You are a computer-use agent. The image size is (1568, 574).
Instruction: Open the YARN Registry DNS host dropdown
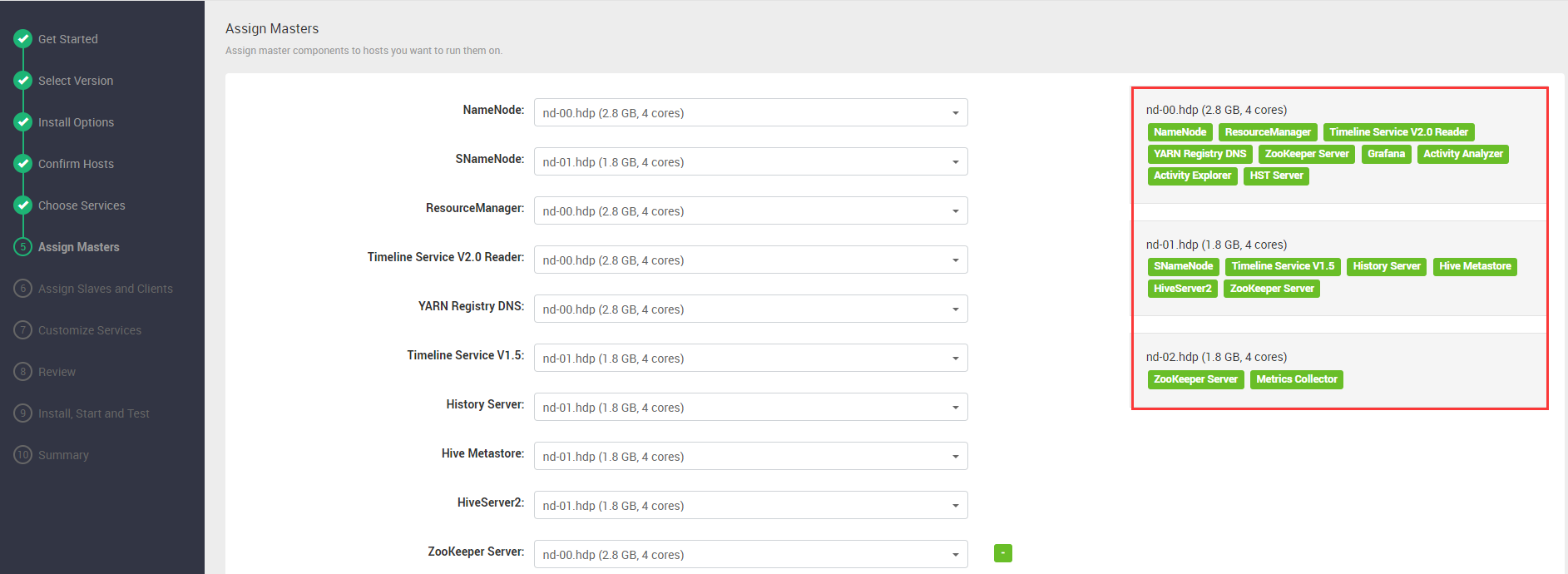(x=751, y=309)
